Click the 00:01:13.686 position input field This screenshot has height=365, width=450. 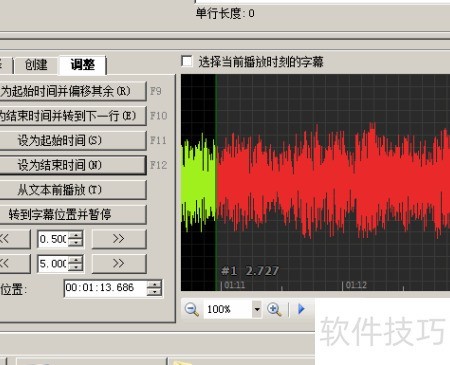tap(105, 288)
